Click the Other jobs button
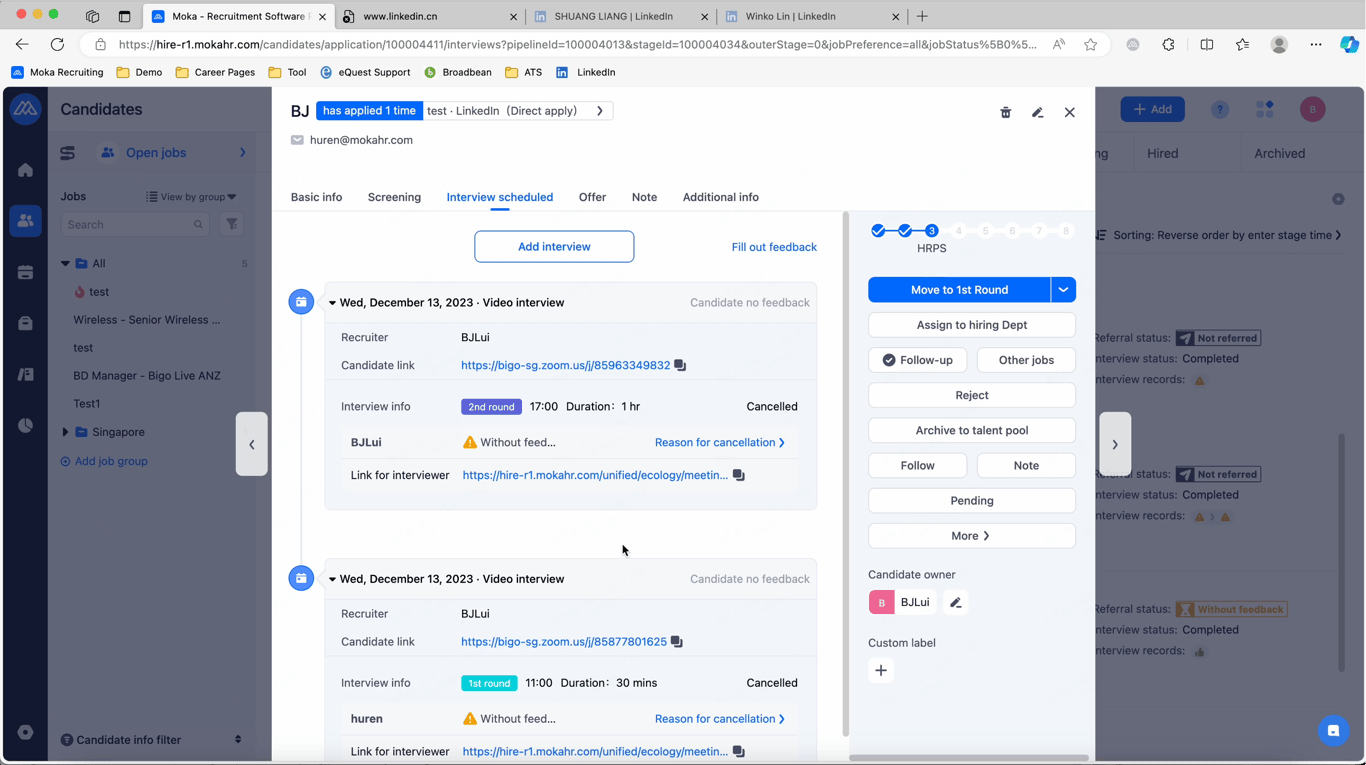 [x=1026, y=360]
